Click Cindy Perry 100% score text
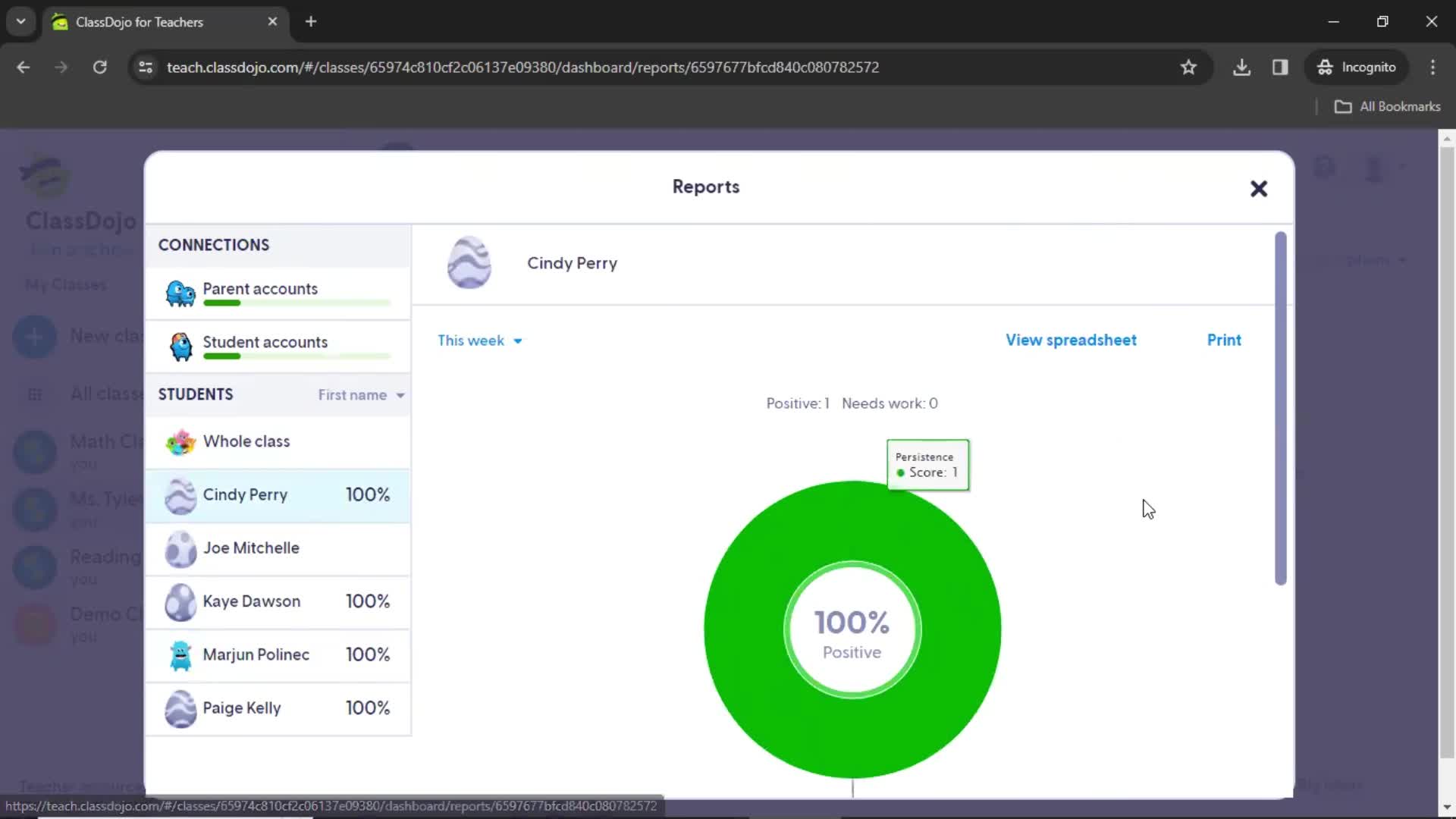The width and height of the screenshot is (1456, 819). [x=368, y=495]
